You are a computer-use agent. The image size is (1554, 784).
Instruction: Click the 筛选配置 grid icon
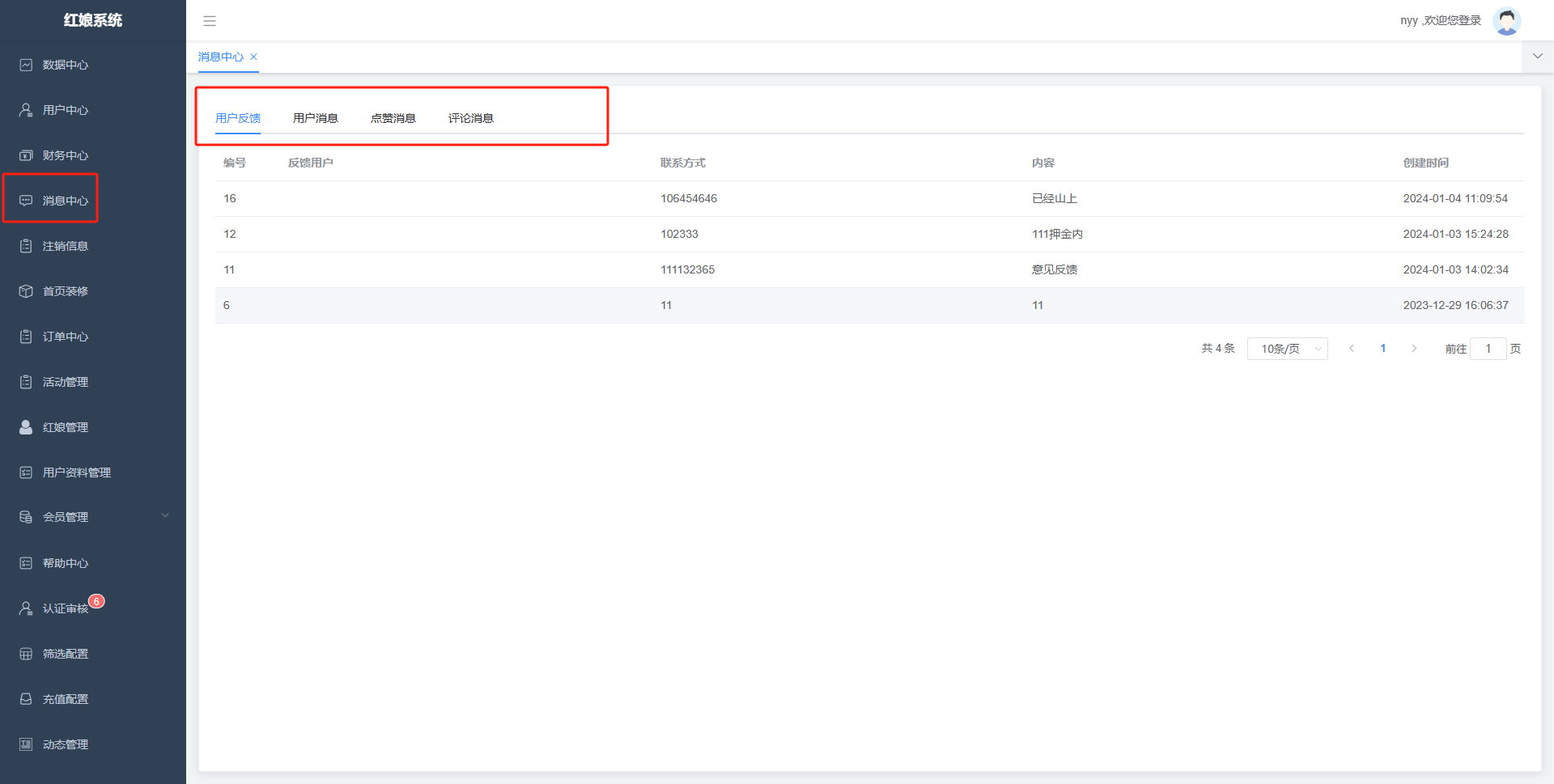pyautogui.click(x=26, y=654)
